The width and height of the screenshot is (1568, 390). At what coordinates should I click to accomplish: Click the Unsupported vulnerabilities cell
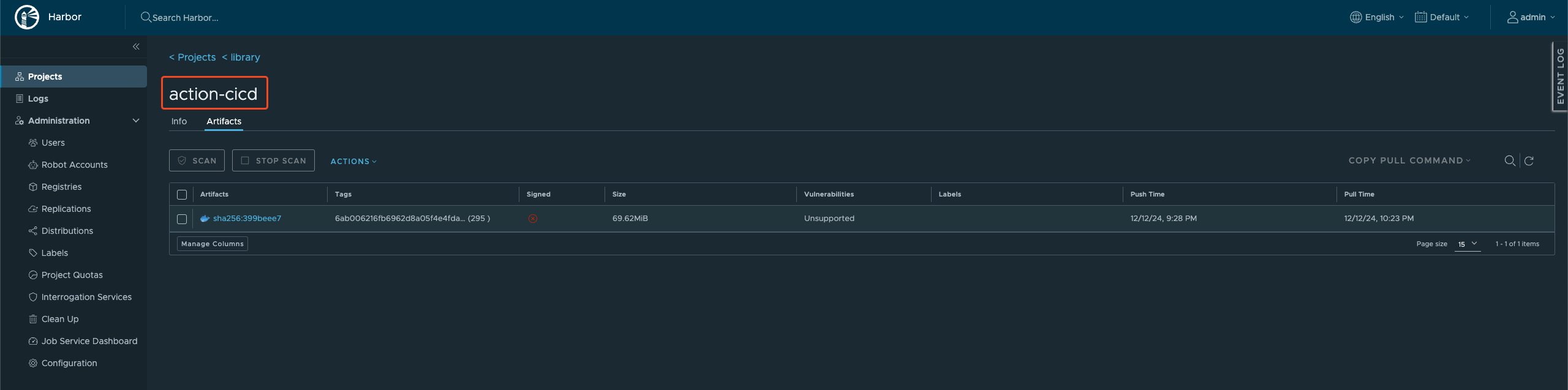tap(829, 219)
